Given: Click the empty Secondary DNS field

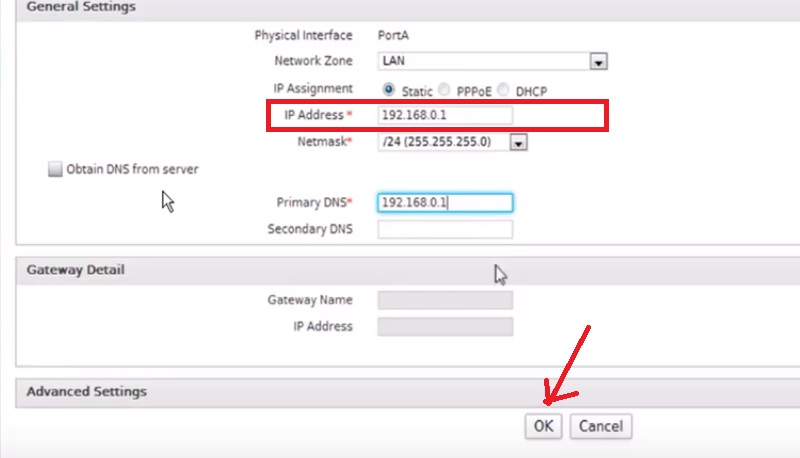Looking at the screenshot, I should coord(445,230).
